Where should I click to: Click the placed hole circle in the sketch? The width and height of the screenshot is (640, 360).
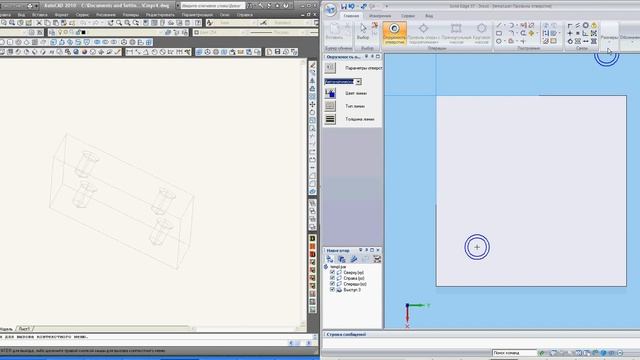[477, 247]
